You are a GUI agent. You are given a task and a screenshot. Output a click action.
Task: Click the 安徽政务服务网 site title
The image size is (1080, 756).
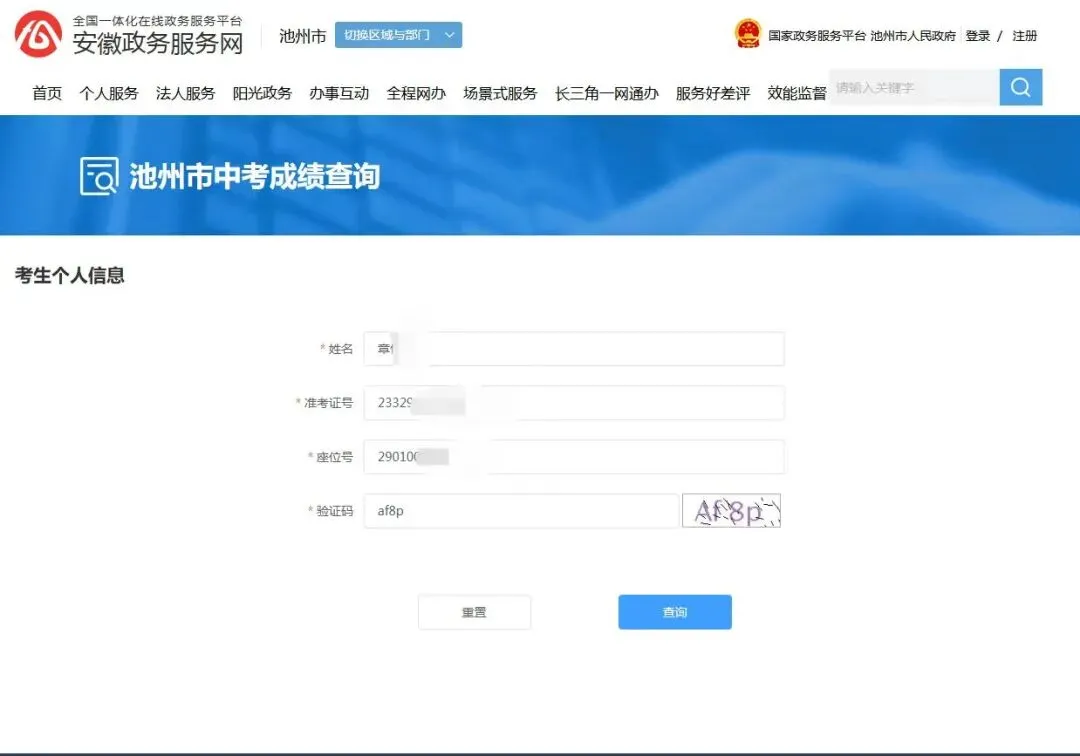pyautogui.click(x=158, y=43)
